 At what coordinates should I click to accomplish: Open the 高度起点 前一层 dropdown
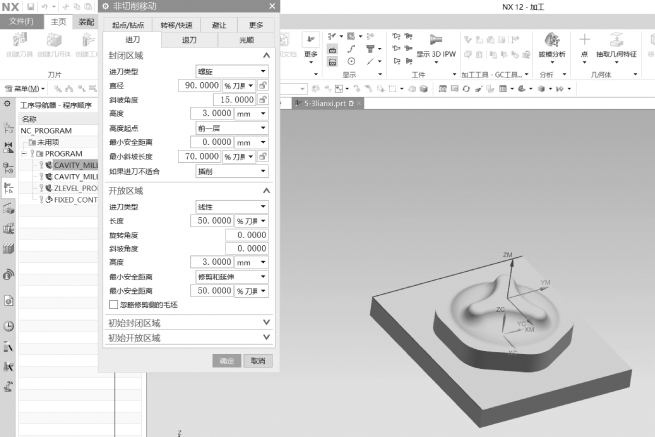231,128
